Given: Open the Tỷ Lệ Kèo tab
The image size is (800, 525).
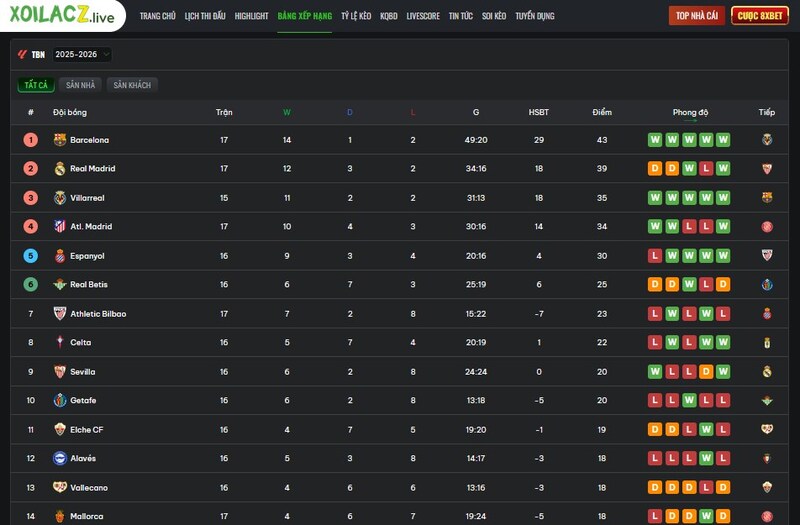Looking at the screenshot, I should point(355,16).
